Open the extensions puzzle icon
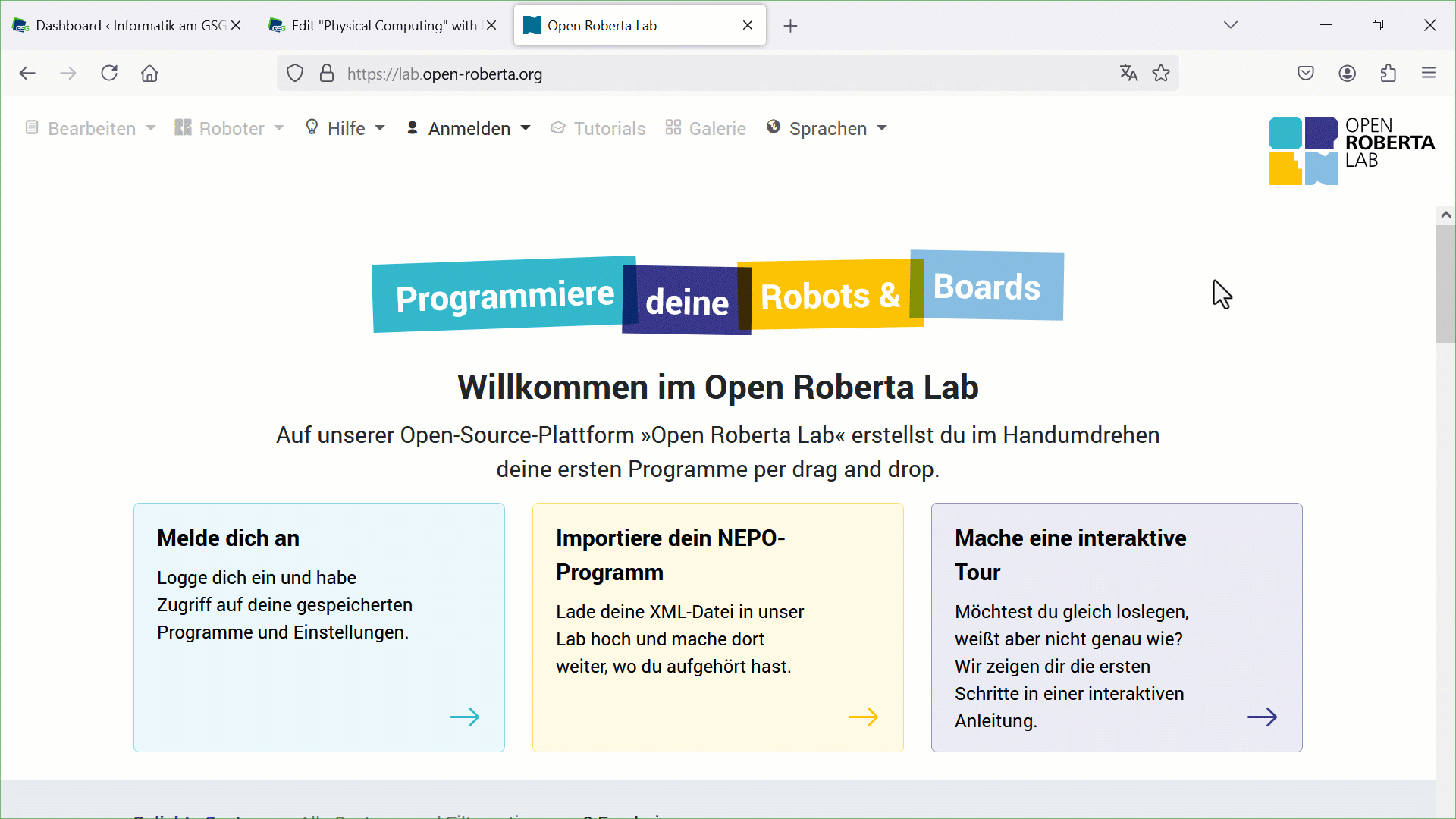This screenshot has width=1456, height=819. pos(1388,74)
